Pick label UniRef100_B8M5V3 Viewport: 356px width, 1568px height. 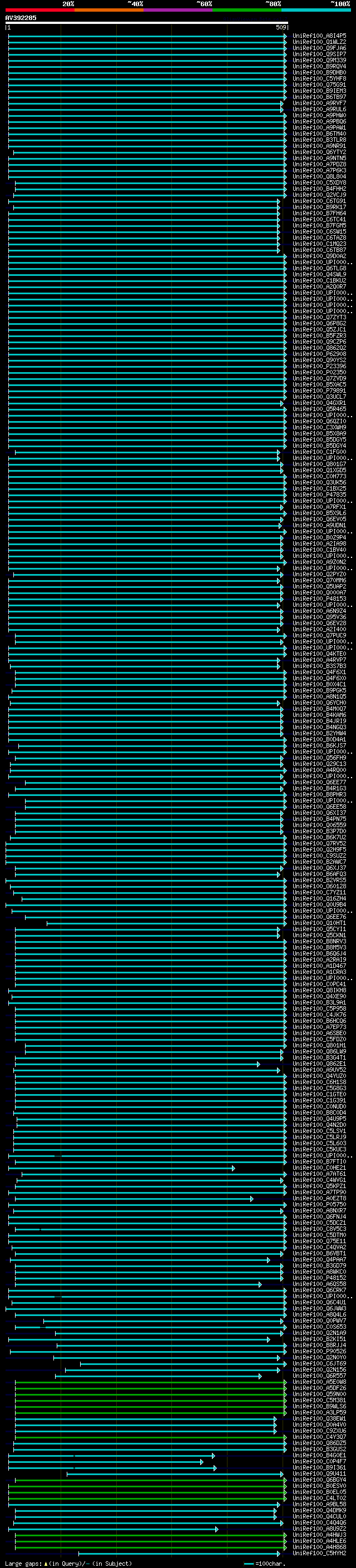point(319,947)
